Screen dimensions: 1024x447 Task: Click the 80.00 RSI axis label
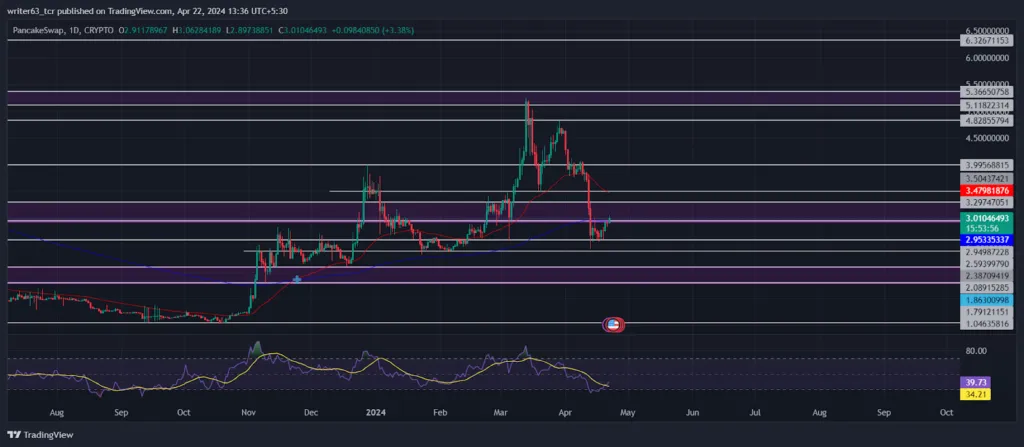coord(976,351)
